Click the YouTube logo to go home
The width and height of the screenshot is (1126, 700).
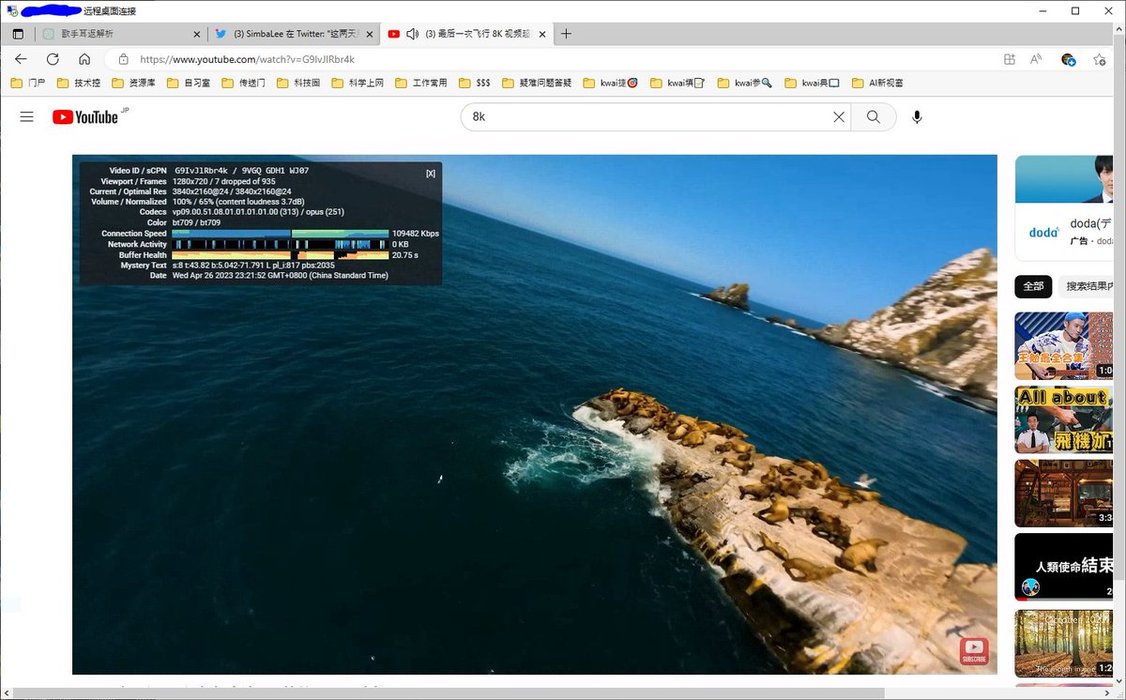coord(86,117)
